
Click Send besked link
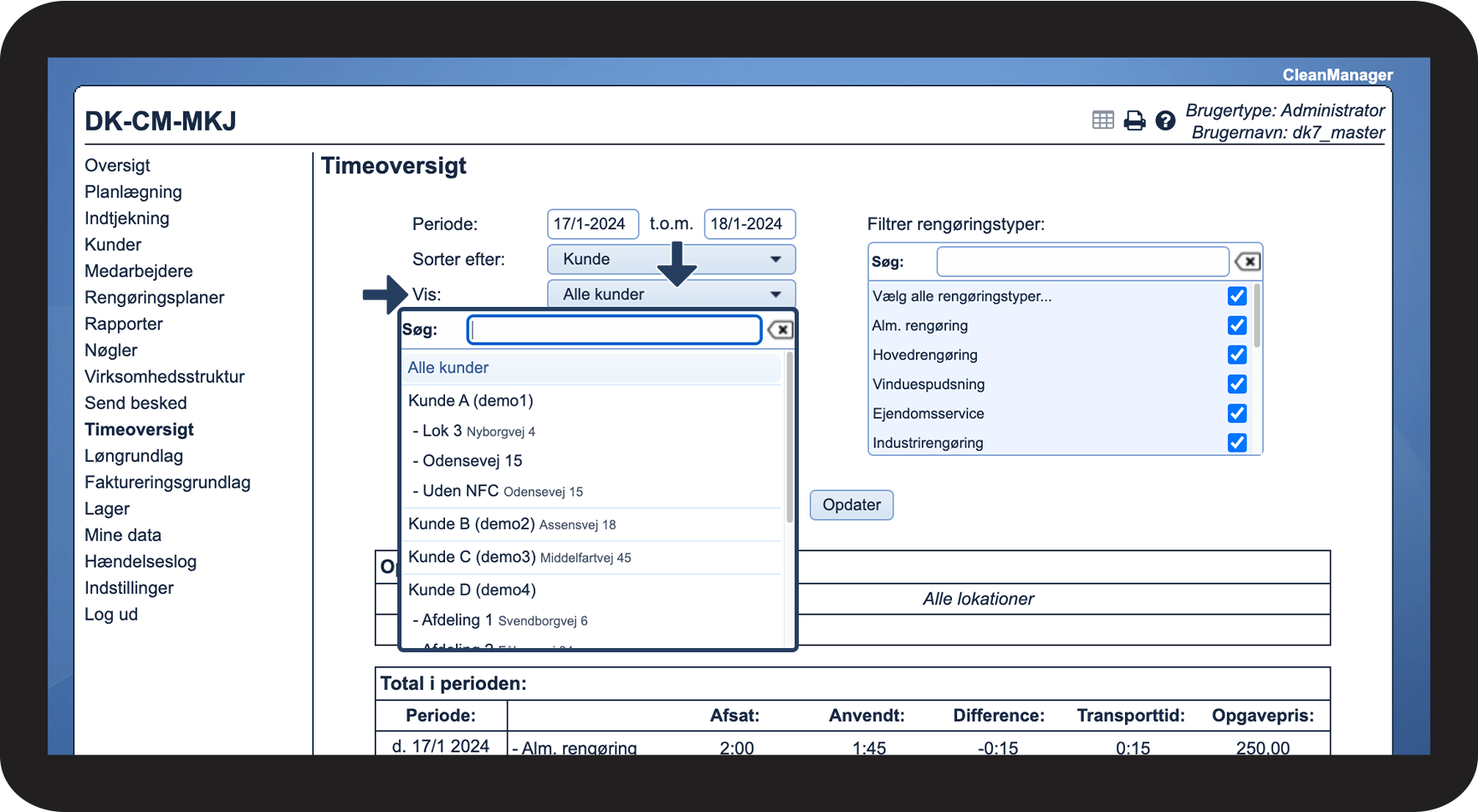pyautogui.click(x=136, y=403)
